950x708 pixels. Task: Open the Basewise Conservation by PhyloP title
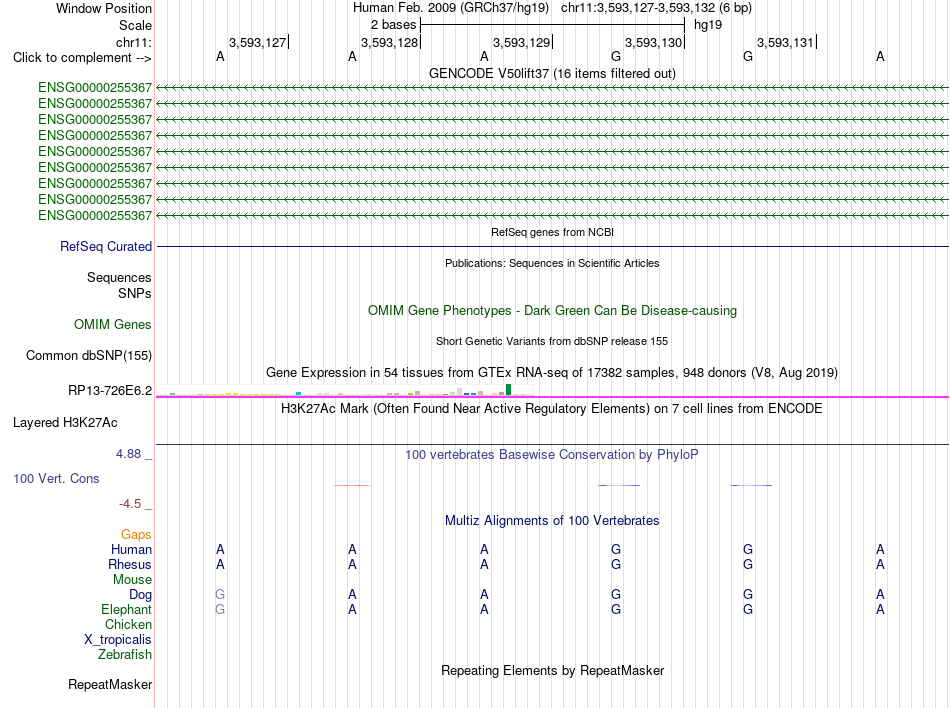pos(552,454)
